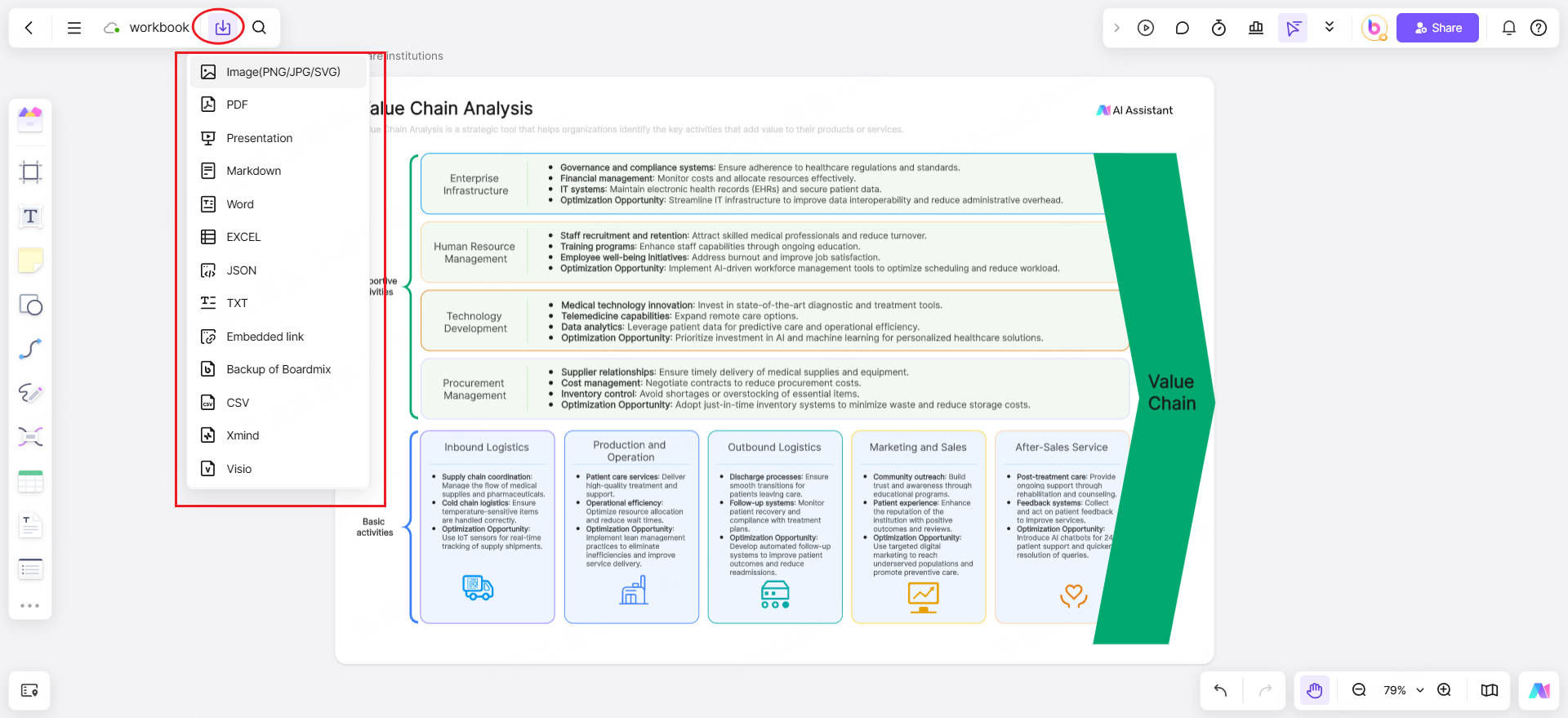1568x718 pixels.
Task: Choose Visio export option
Action: 278,469
